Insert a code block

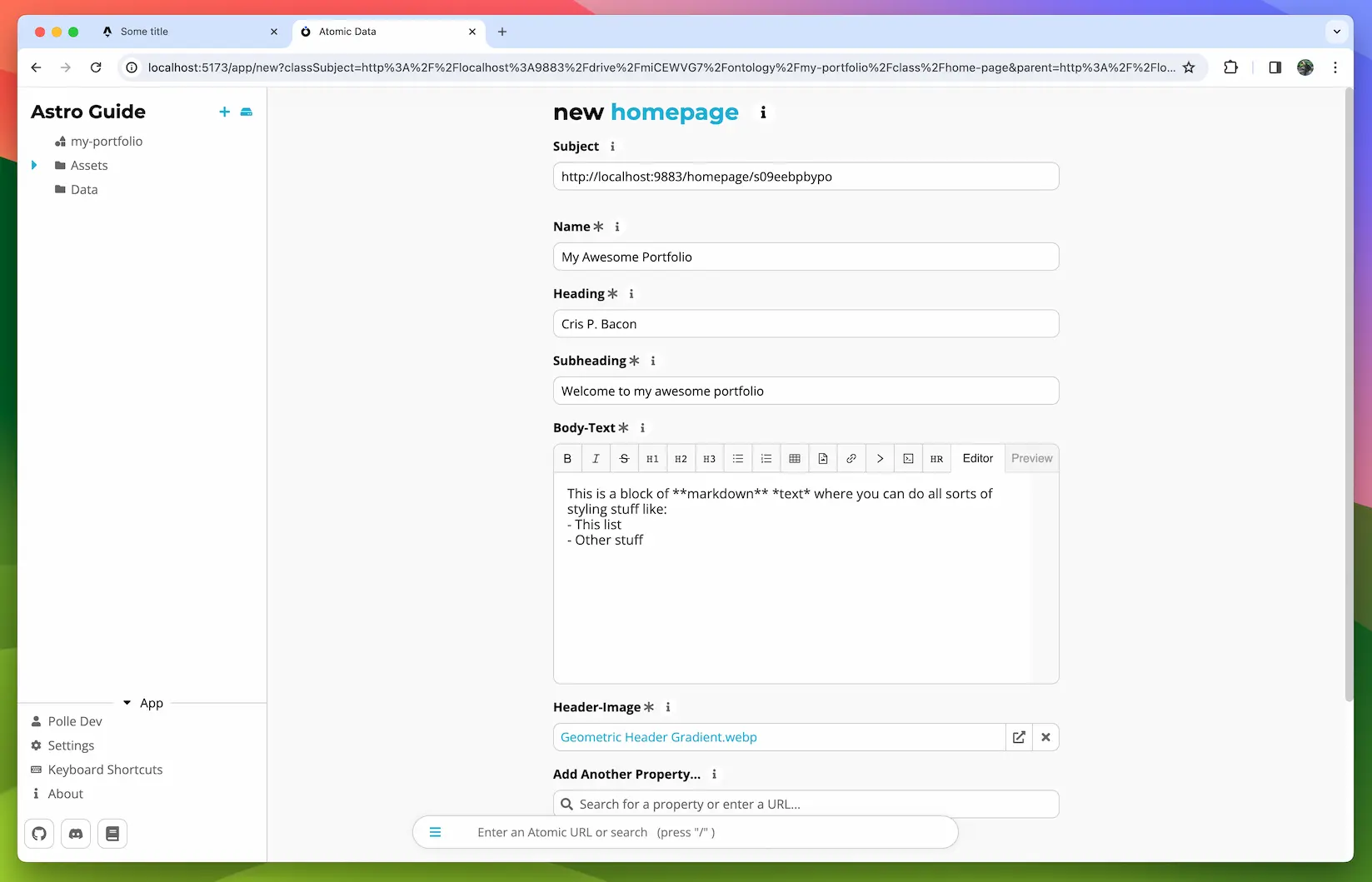[908, 459]
